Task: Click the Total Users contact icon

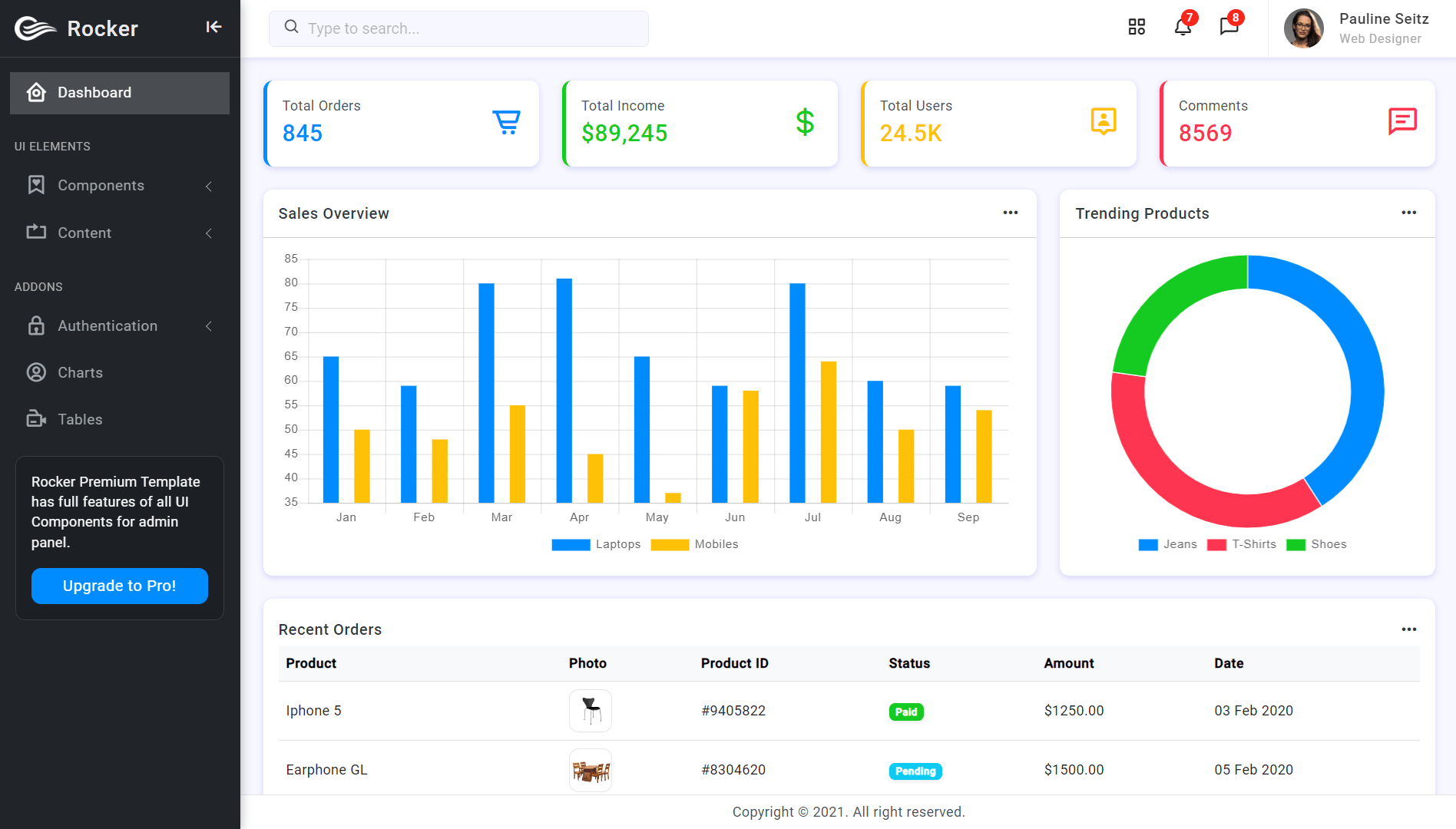Action: [1104, 122]
